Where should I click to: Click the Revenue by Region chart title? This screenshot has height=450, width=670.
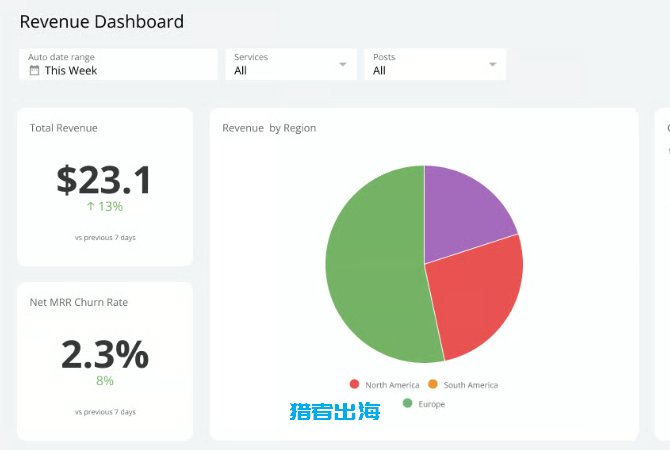coord(269,128)
